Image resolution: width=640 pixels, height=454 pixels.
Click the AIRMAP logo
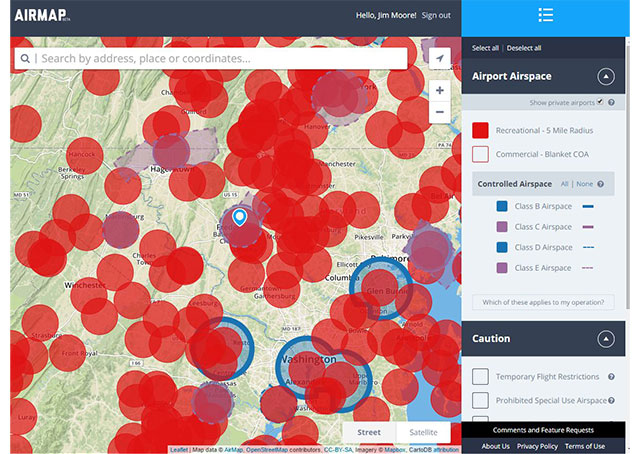[42, 16]
